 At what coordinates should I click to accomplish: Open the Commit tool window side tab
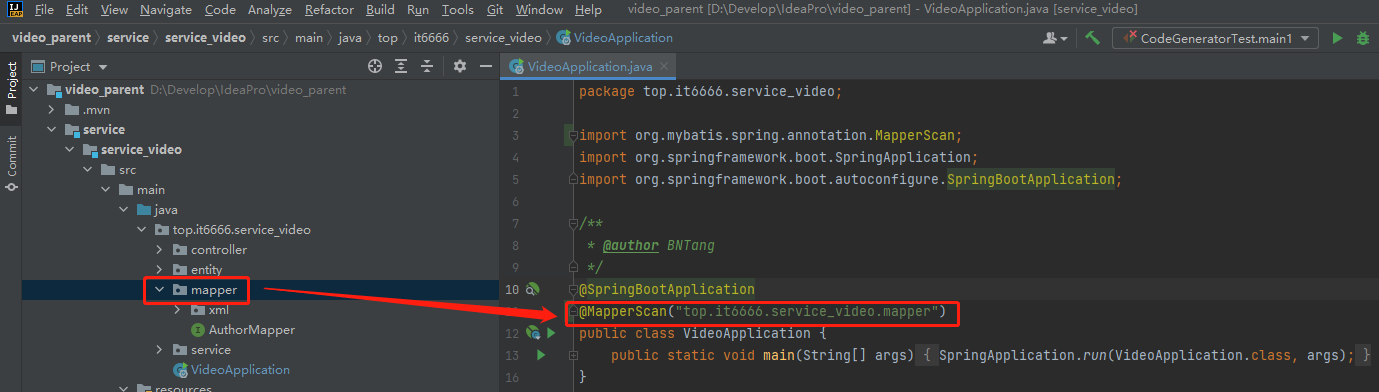coord(11,164)
